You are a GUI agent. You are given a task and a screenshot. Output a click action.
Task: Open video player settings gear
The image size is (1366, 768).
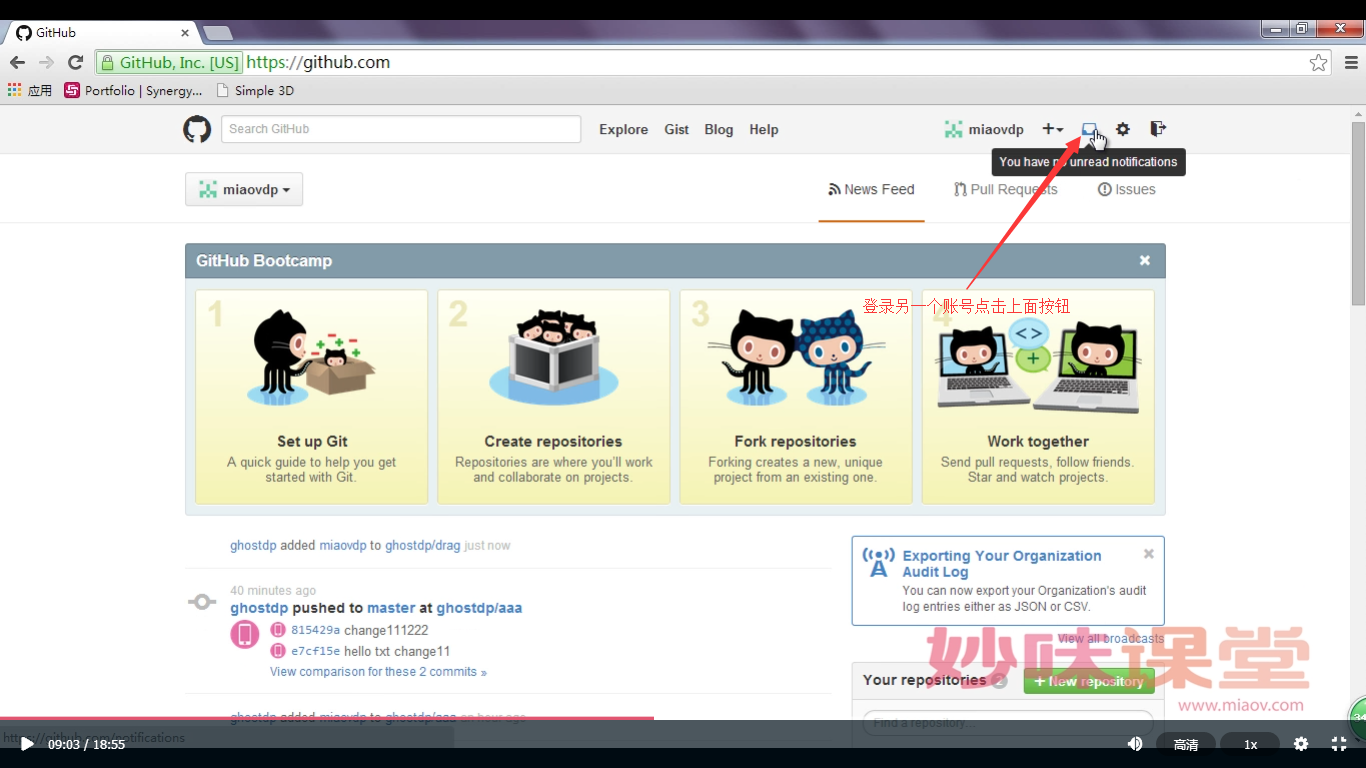coord(1301,744)
